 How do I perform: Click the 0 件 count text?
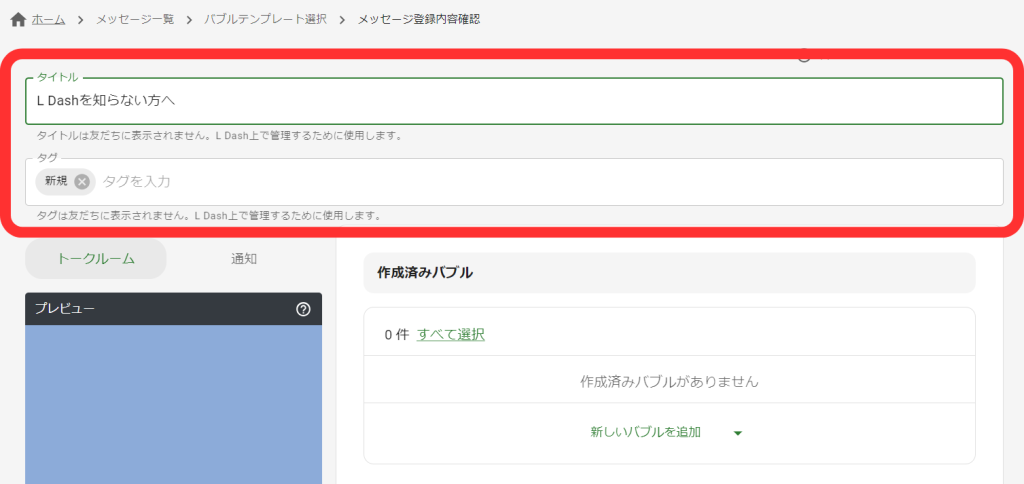[x=396, y=335]
